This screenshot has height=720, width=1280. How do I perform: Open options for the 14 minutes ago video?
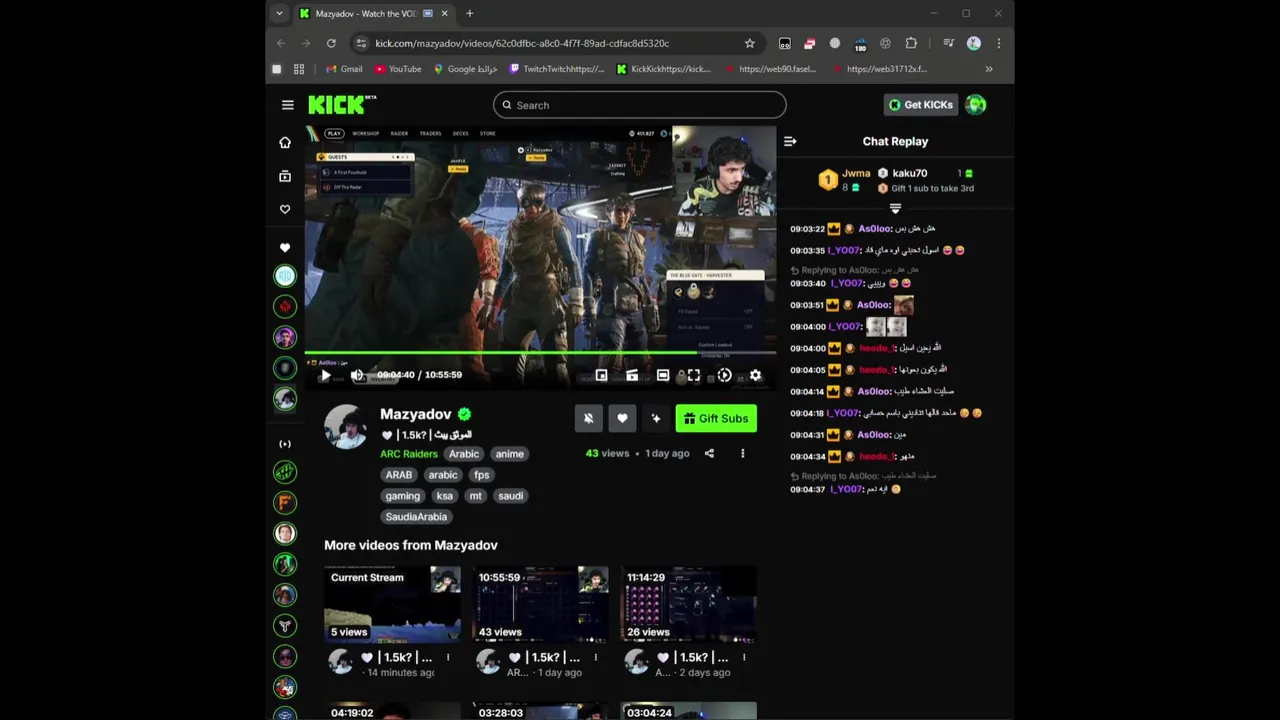coord(448,657)
